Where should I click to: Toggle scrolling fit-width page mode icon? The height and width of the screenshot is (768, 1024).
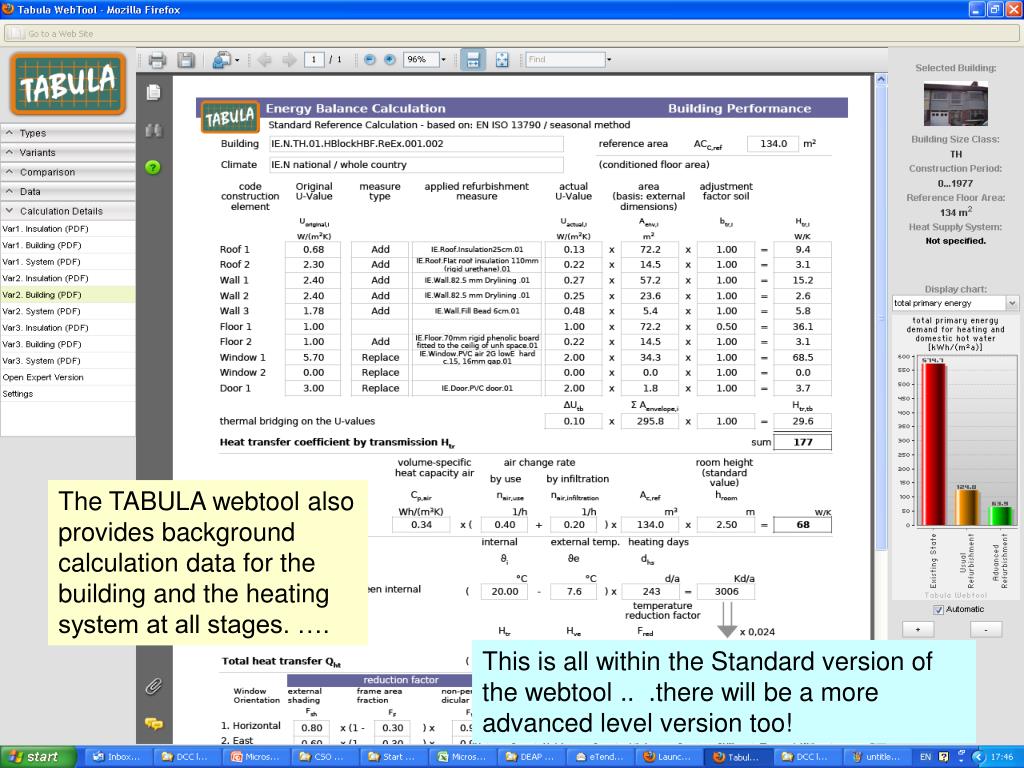(x=473, y=60)
